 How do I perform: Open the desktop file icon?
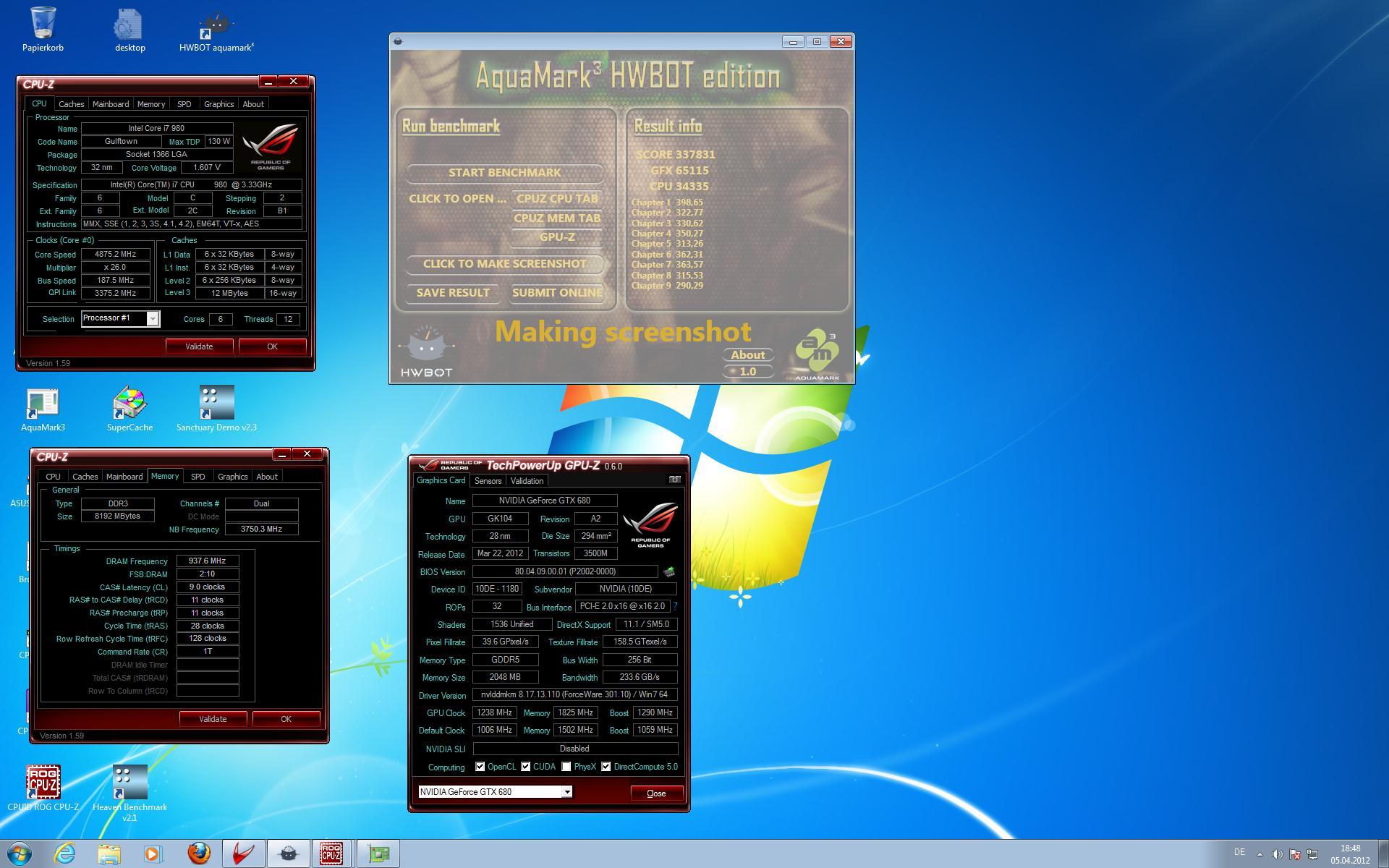click(129, 29)
